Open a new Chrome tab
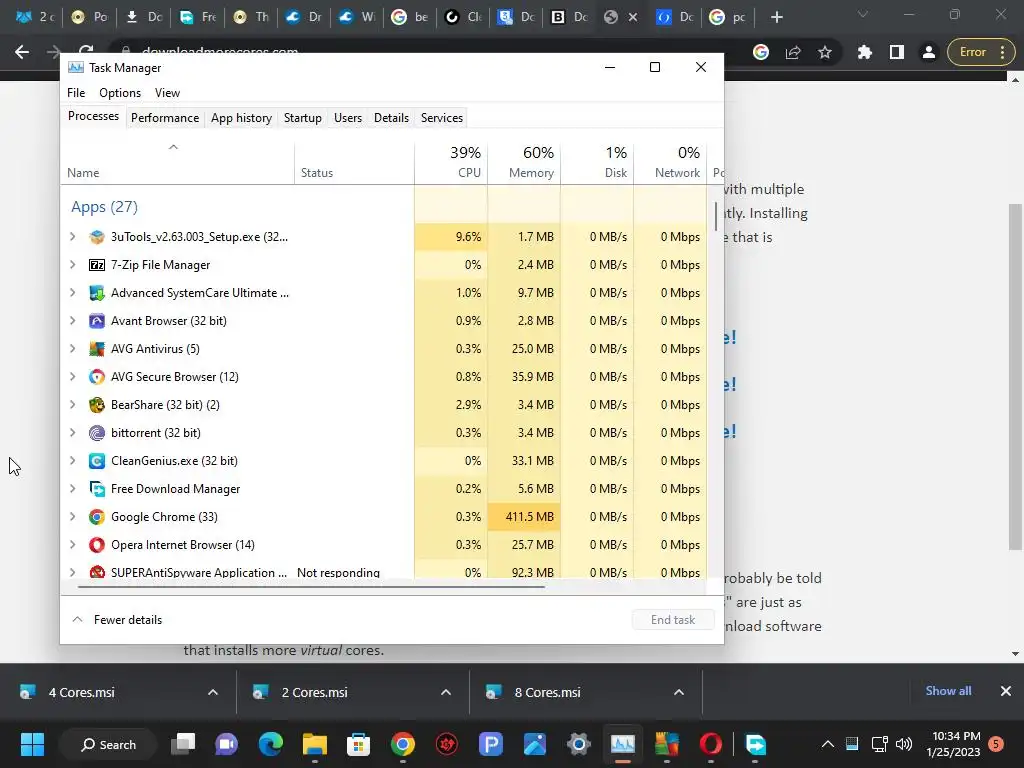This screenshot has width=1024, height=768. coord(776,18)
